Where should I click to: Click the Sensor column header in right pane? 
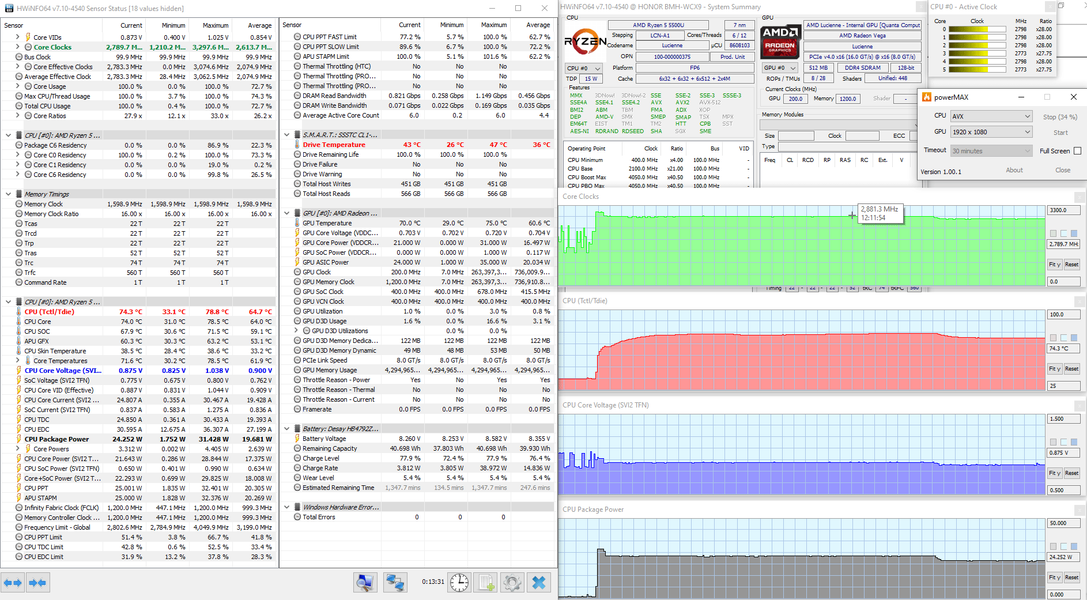[x=292, y=25]
